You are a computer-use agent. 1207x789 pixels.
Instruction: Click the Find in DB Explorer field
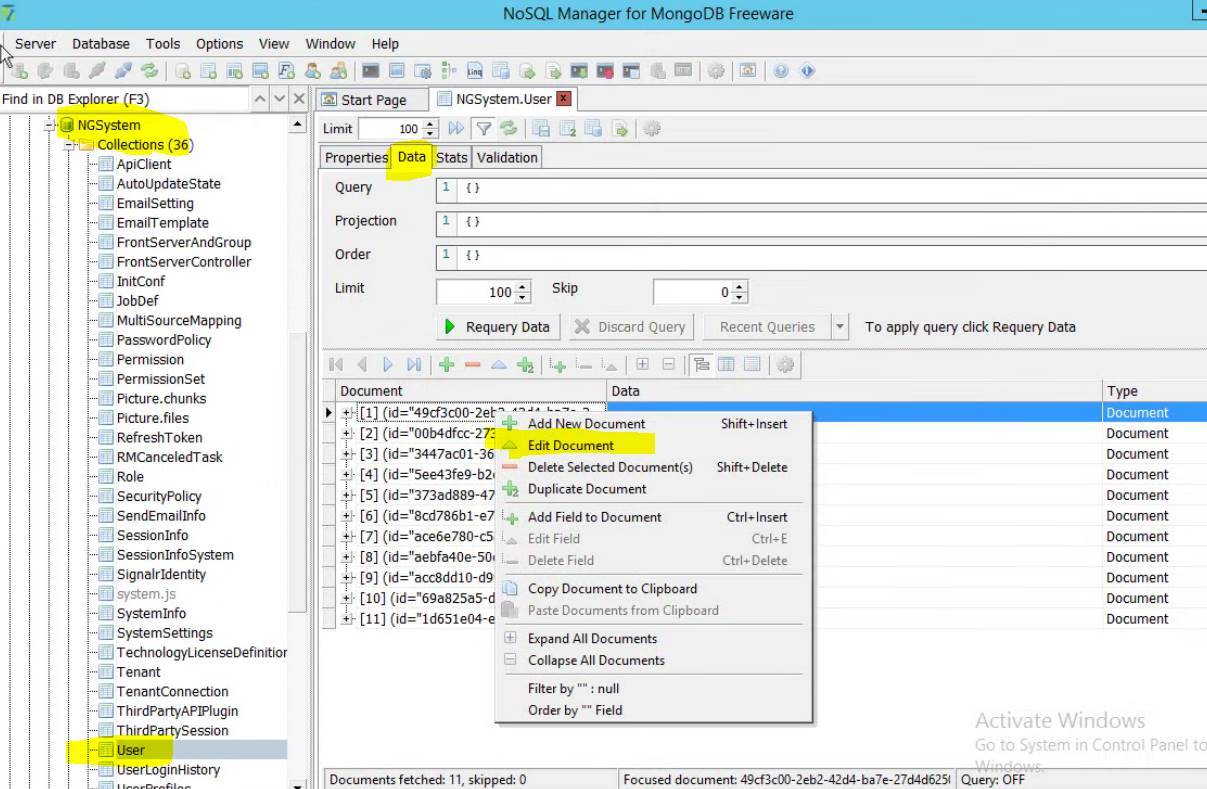(x=124, y=99)
